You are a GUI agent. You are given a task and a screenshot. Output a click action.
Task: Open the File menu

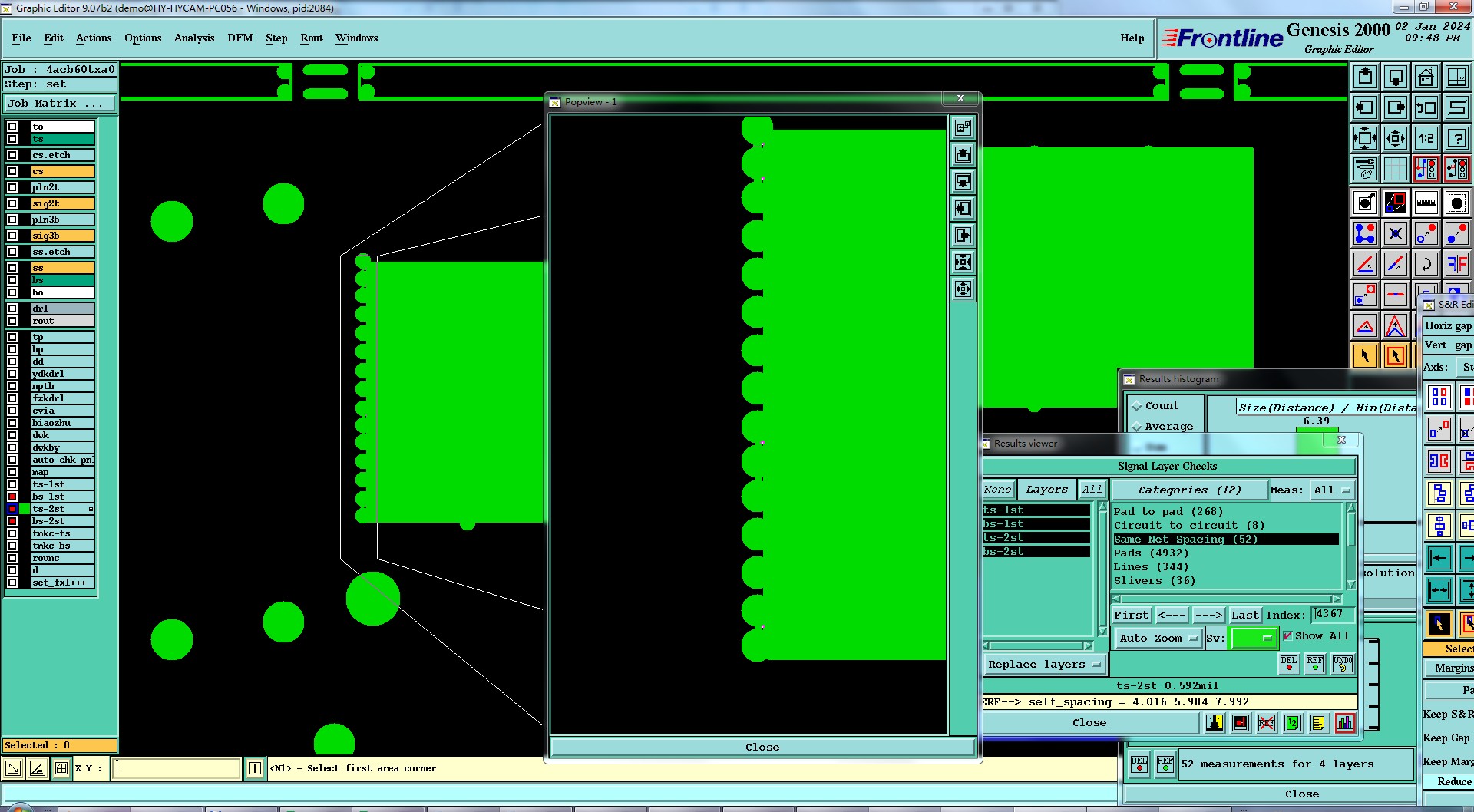(21, 38)
